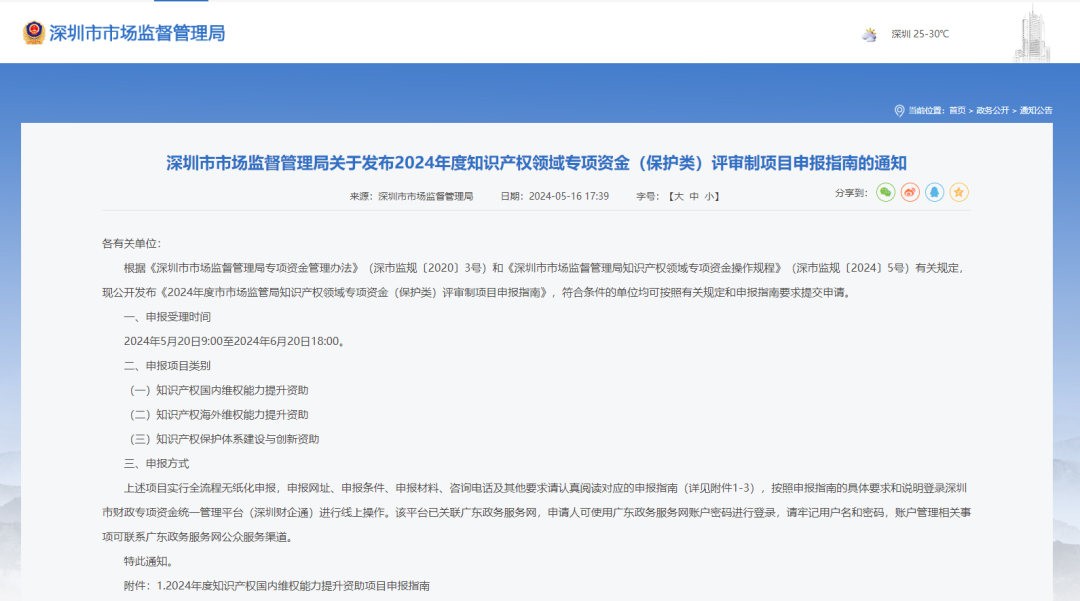This screenshot has width=1080, height=601.
Task: Click the location pin icon
Action: pos(899,110)
